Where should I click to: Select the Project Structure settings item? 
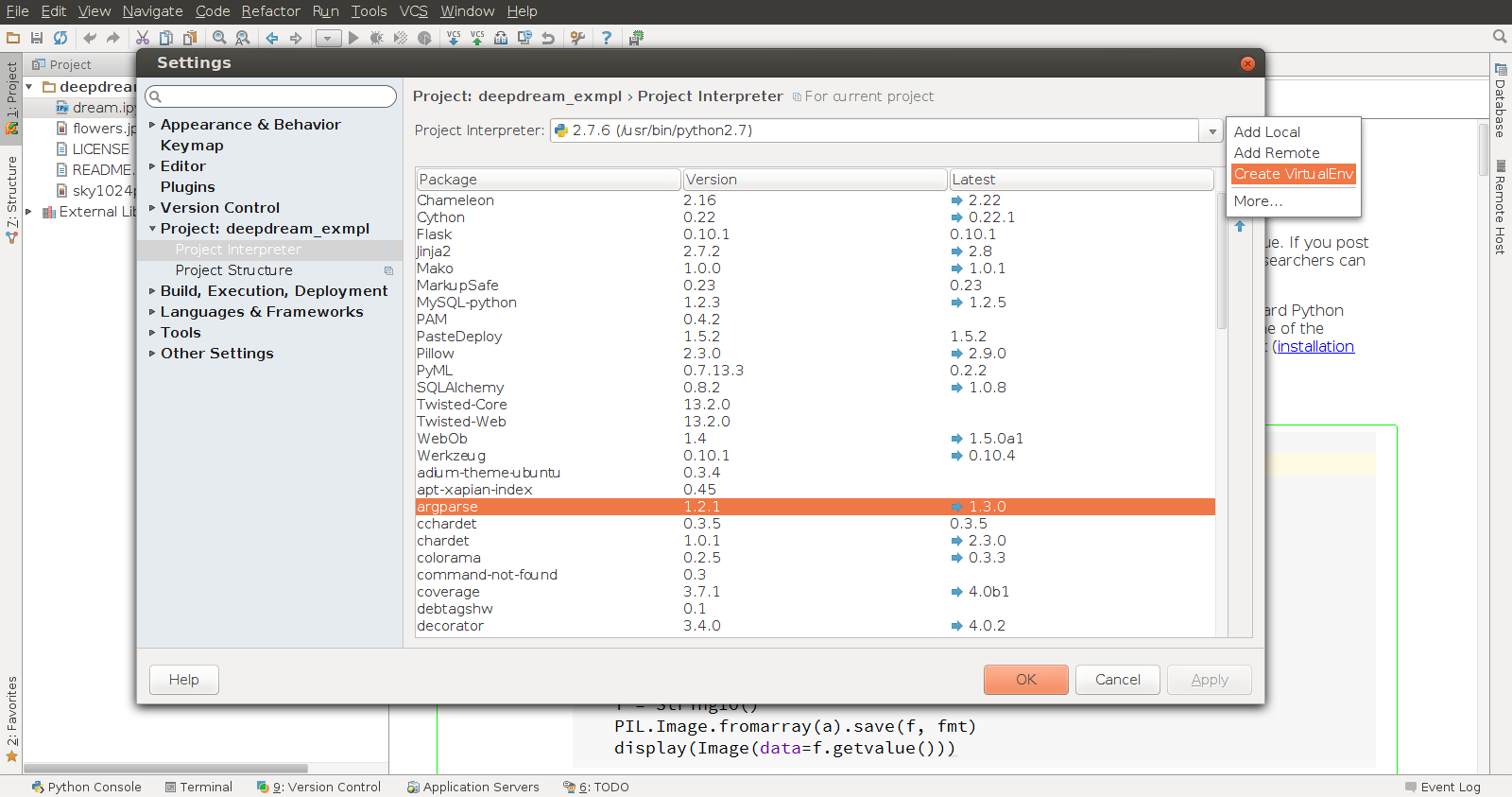pos(233,270)
